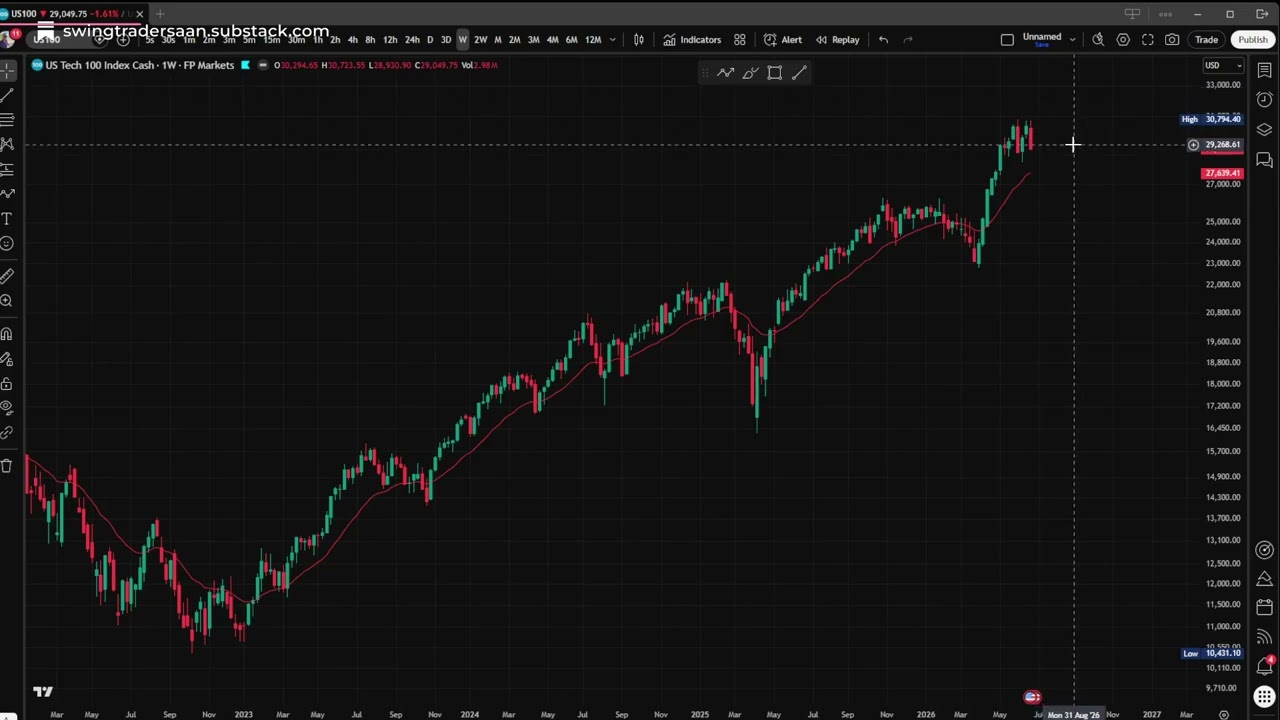The height and width of the screenshot is (720, 1280).
Task: Switch to the 12M timeframe
Action: coord(593,40)
